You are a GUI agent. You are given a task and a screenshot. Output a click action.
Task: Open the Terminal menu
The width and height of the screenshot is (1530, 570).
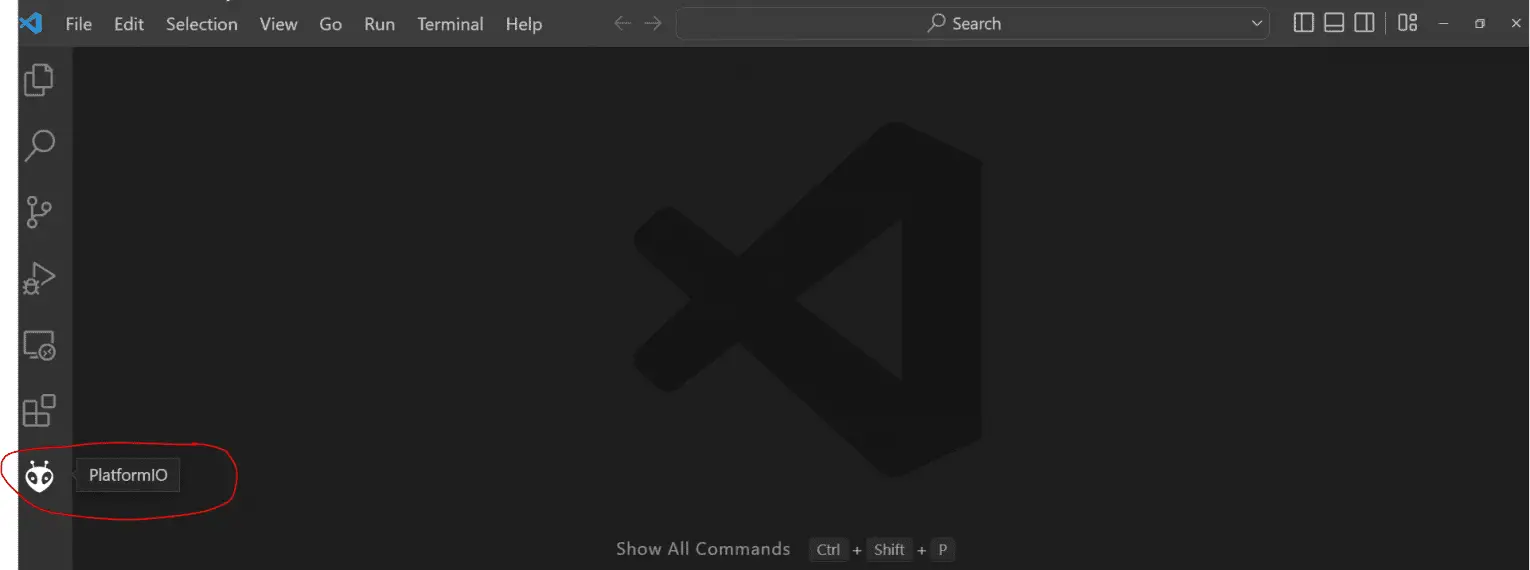[450, 24]
